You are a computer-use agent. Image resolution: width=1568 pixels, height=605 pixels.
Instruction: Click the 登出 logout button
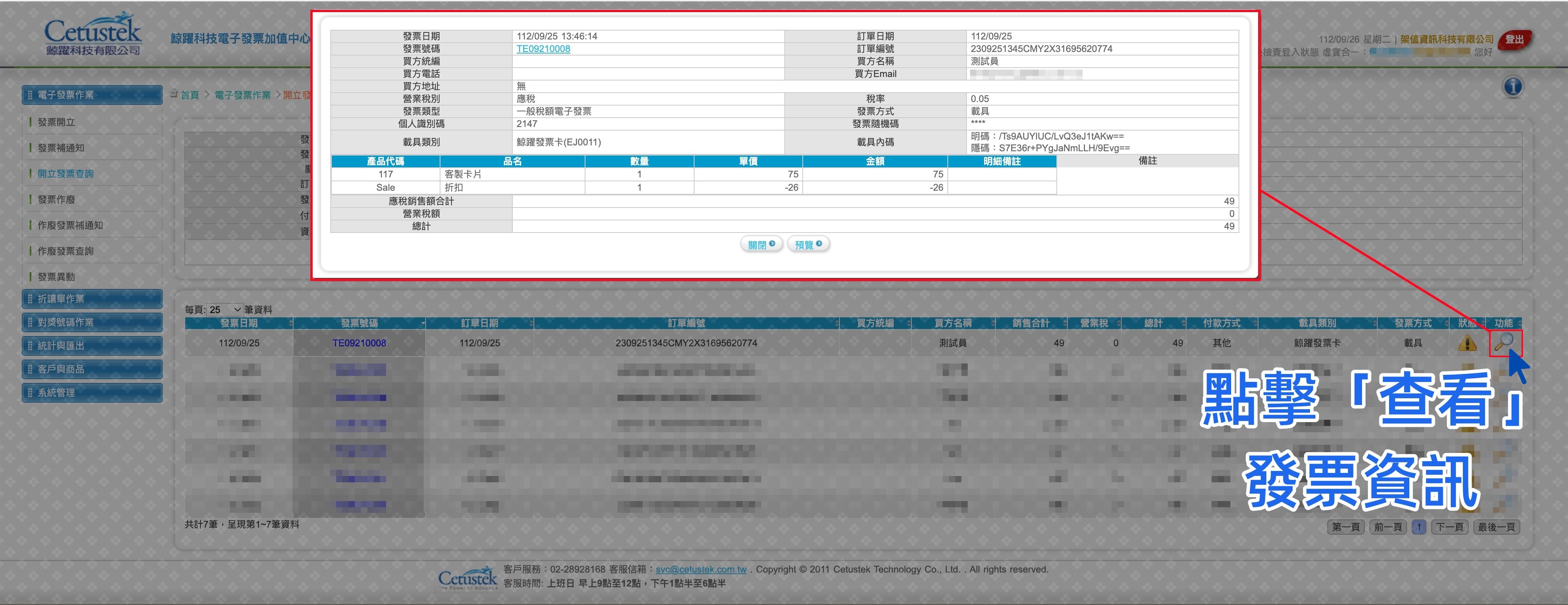(1514, 40)
